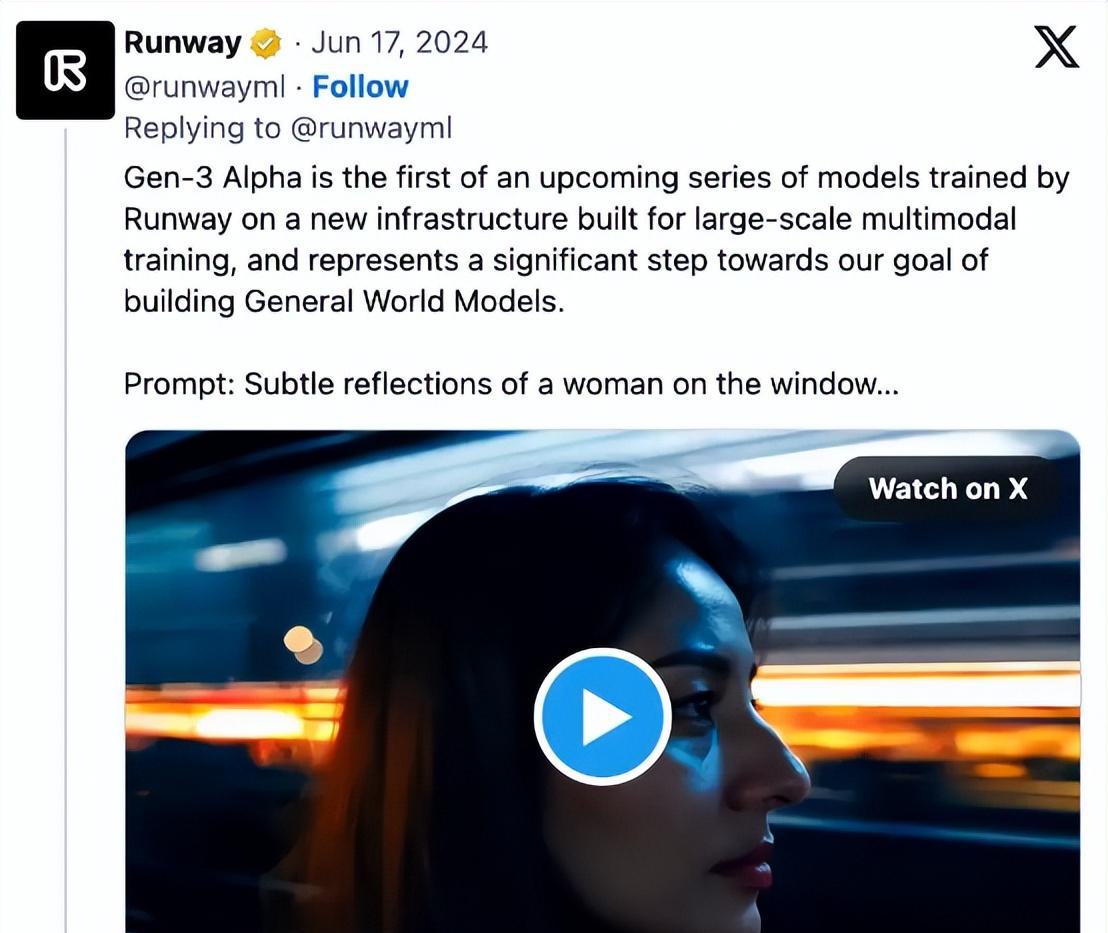Play the video with the blue play button
The width and height of the screenshot is (1108, 933).
602,717
